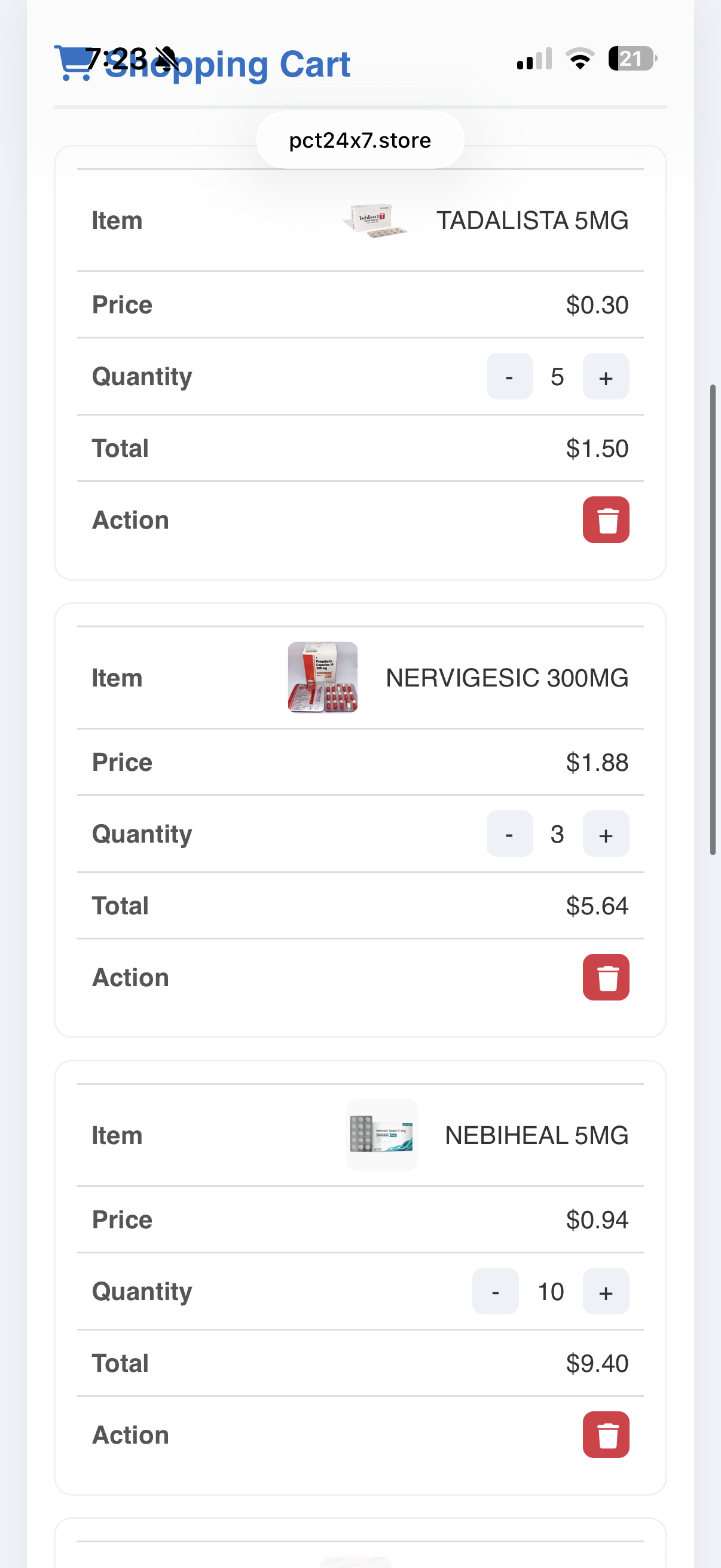
Task: View the Nervigesic 300mg product thumbnail
Action: pyautogui.click(x=322, y=677)
